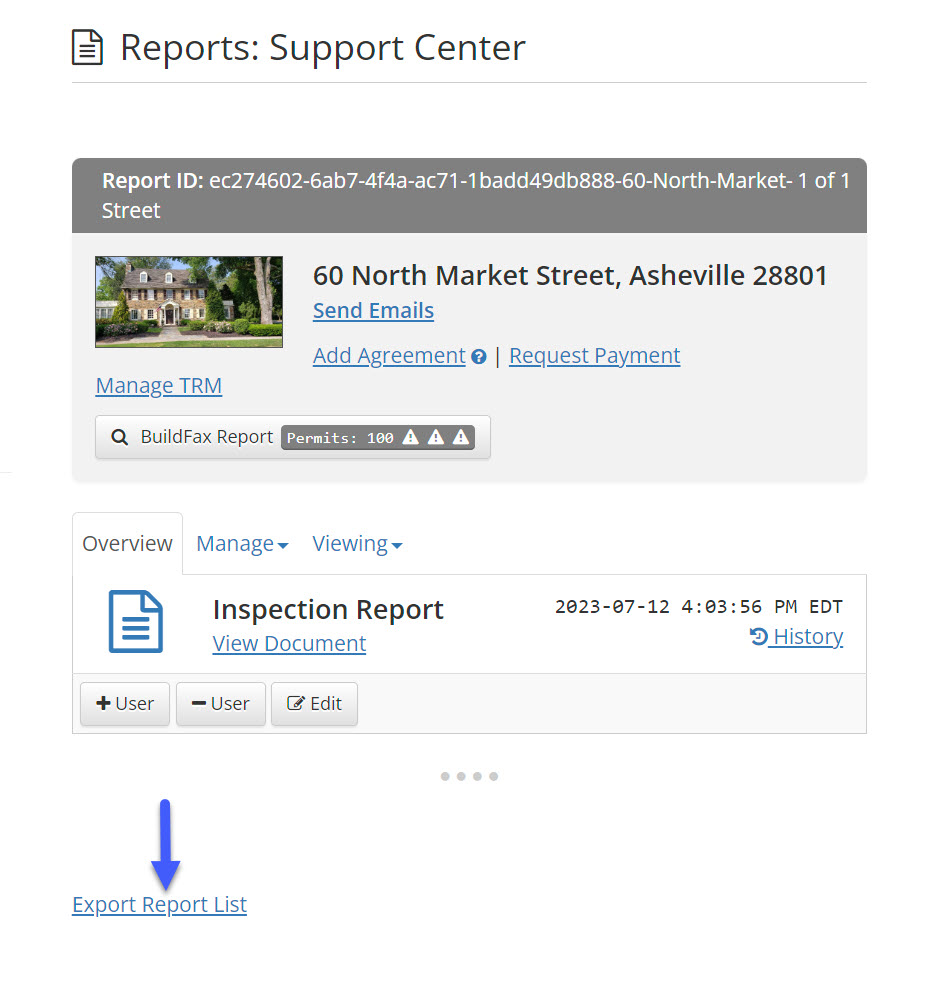Open View Document for Inspection Report
The width and height of the screenshot is (938, 997).
pyautogui.click(x=288, y=643)
